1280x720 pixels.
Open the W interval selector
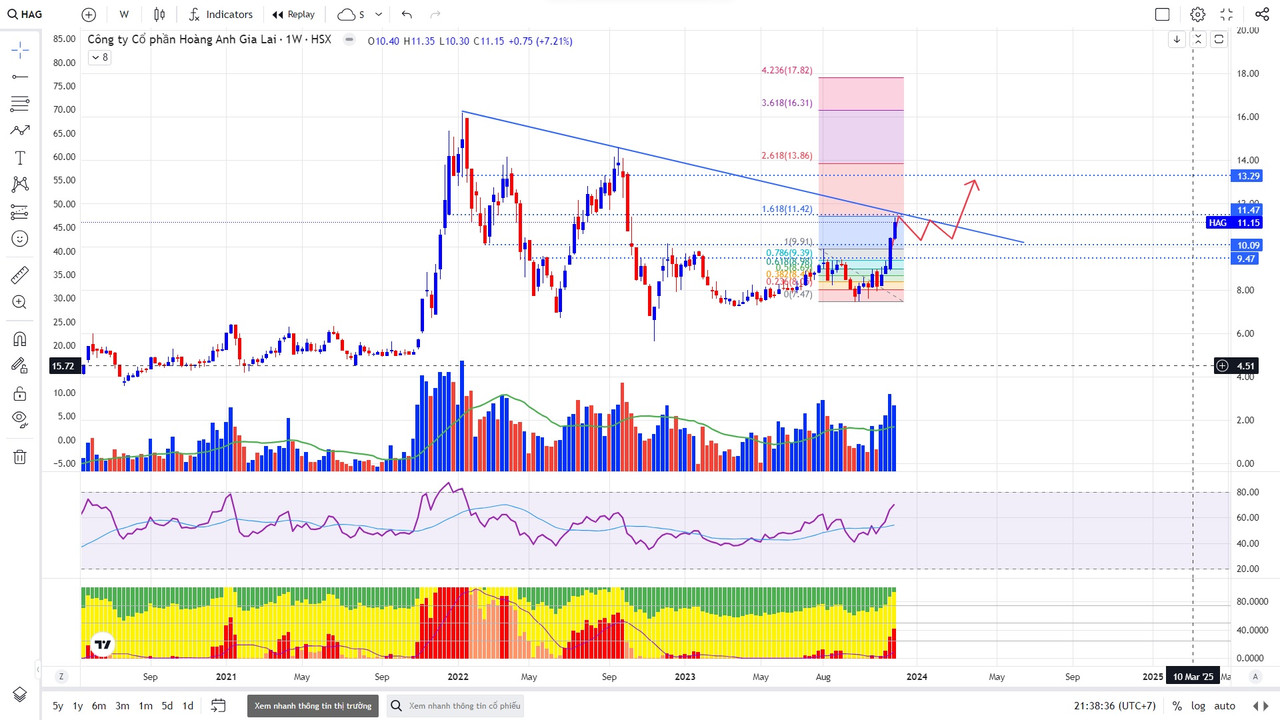pyautogui.click(x=124, y=14)
